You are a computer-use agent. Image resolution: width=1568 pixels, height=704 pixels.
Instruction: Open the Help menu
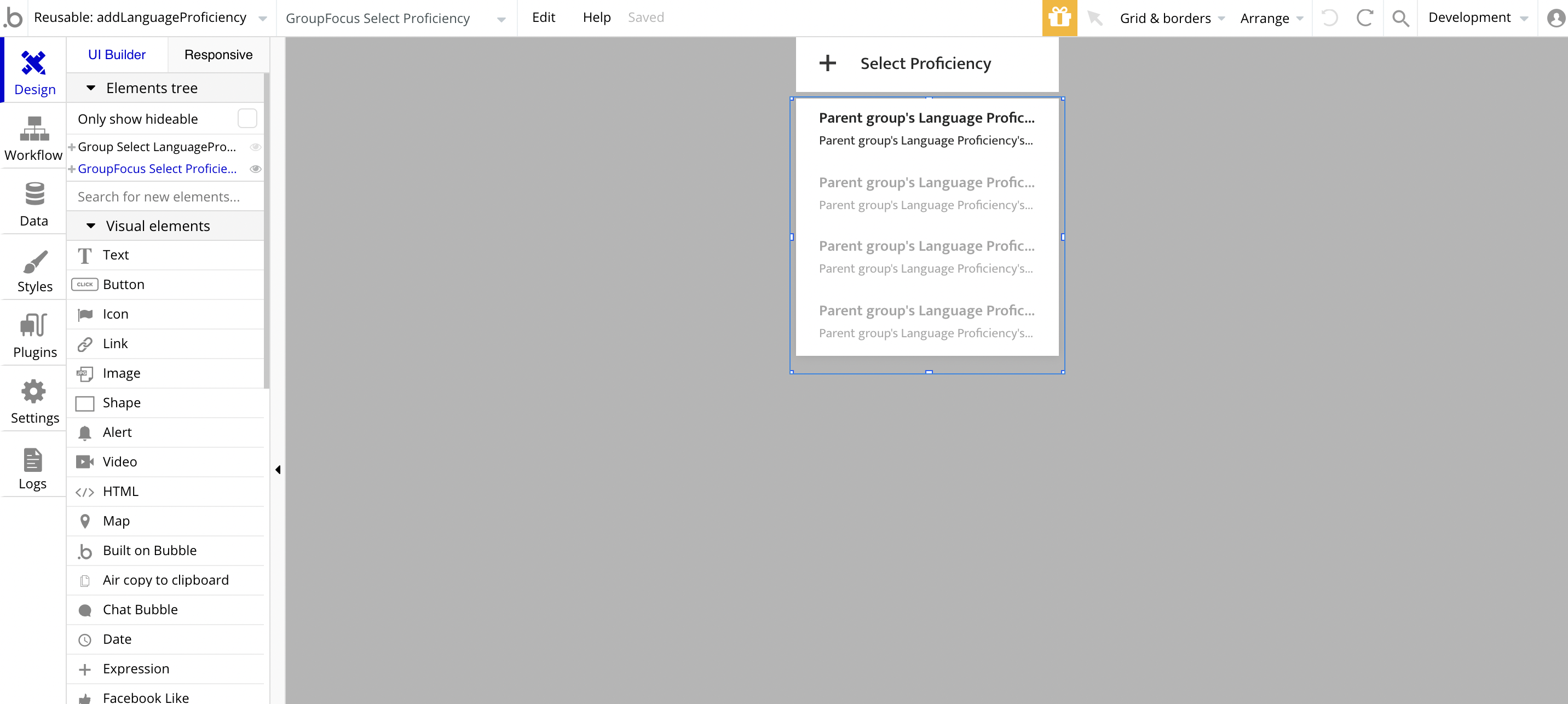(x=596, y=18)
